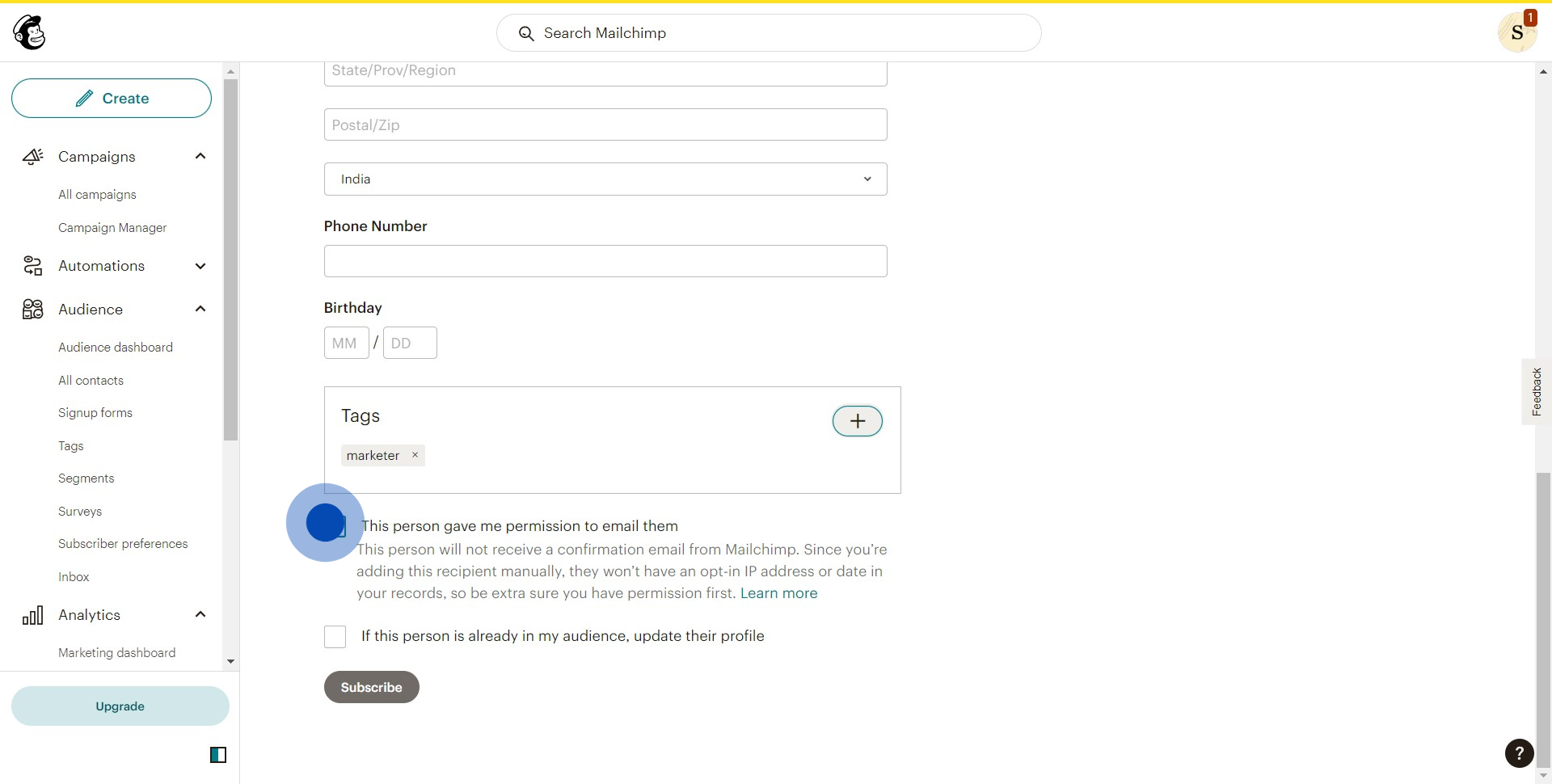Click the Subscribe button

point(371,687)
